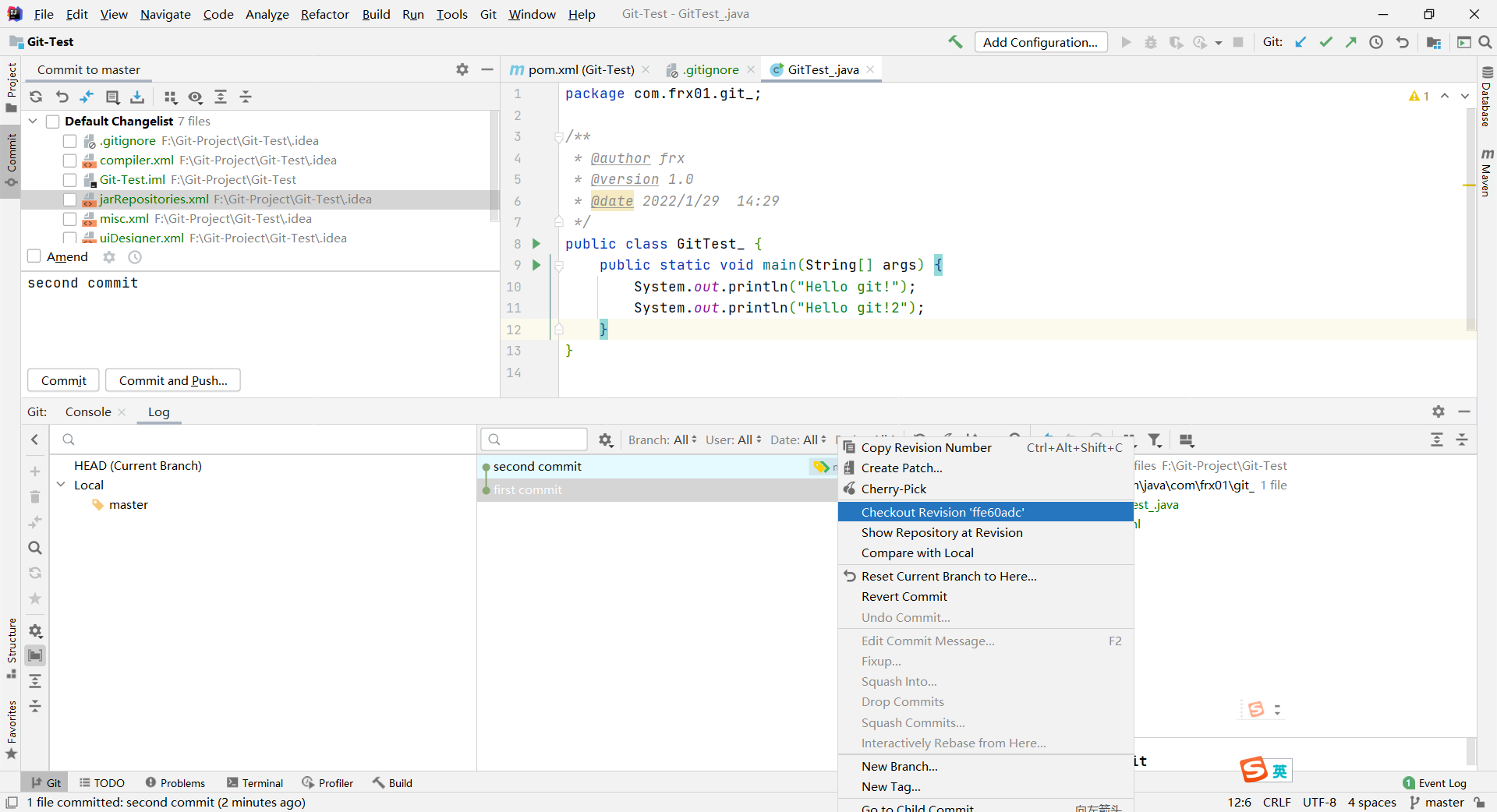
Task: Click Add Configuration button
Action: (x=1041, y=42)
